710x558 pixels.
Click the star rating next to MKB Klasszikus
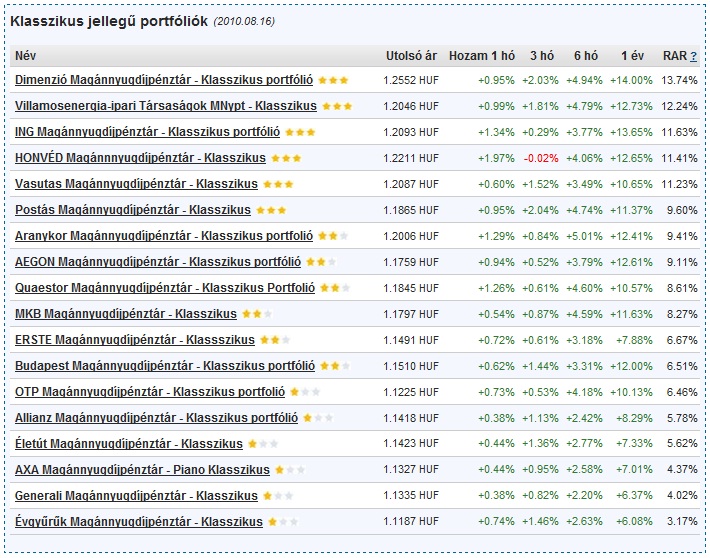click(x=257, y=314)
